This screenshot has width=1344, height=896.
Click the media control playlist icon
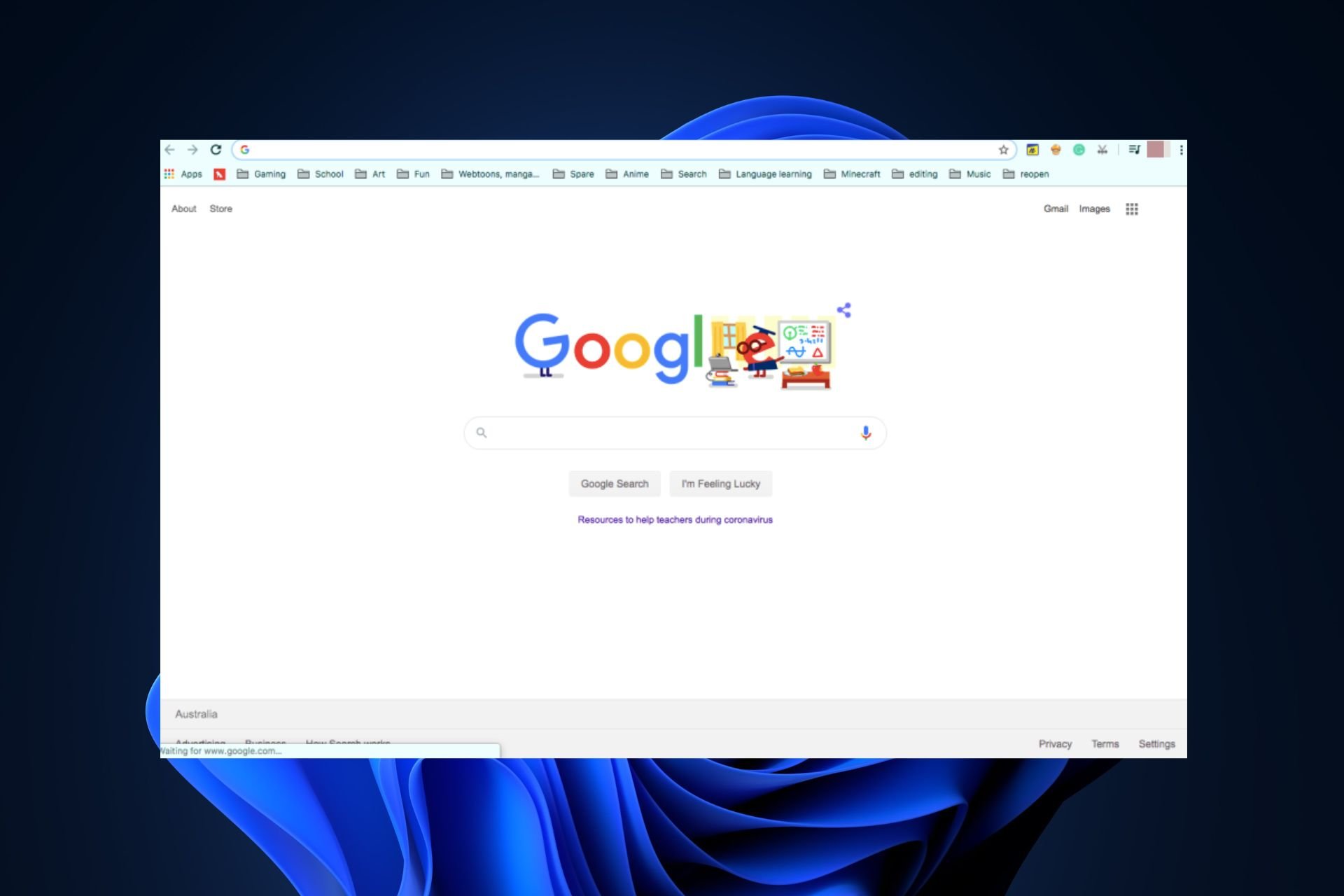[1134, 150]
